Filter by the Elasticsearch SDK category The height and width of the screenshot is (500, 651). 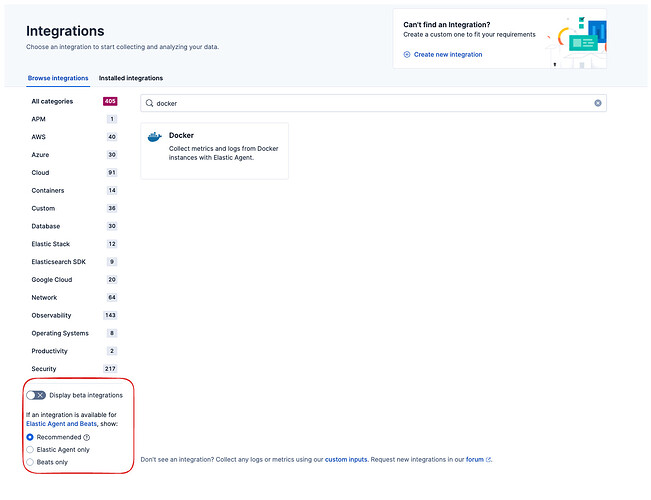(74, 262)
